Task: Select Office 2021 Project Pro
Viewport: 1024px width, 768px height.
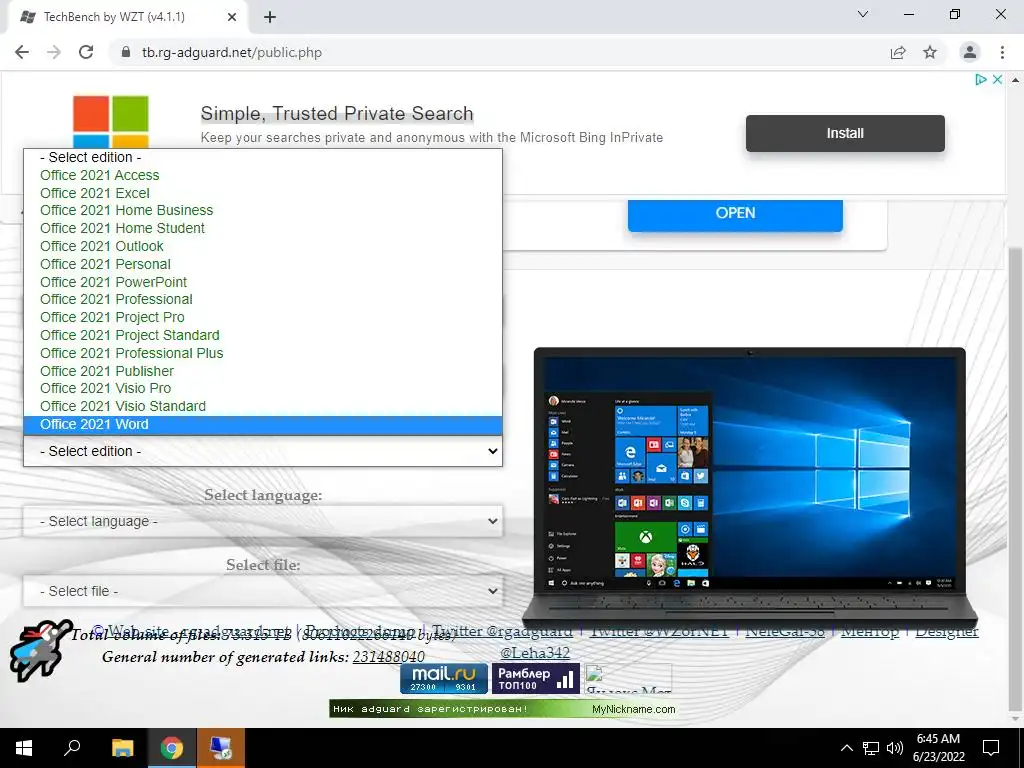Action: [263, 317]
